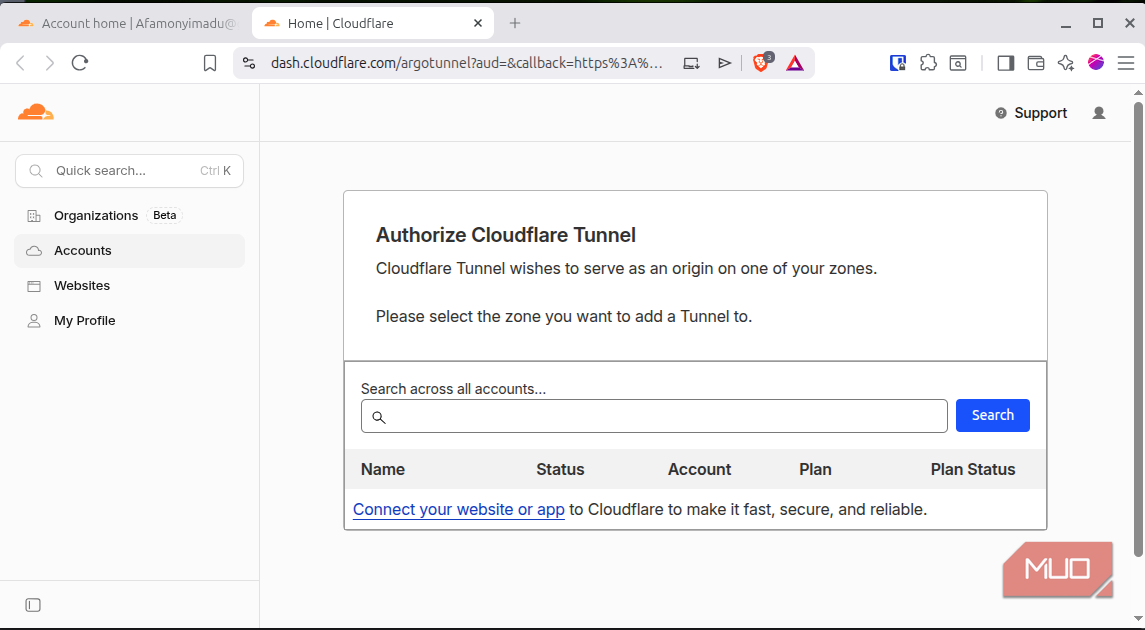
Task: Click the Name column header
Action: (x=383, y=469)
